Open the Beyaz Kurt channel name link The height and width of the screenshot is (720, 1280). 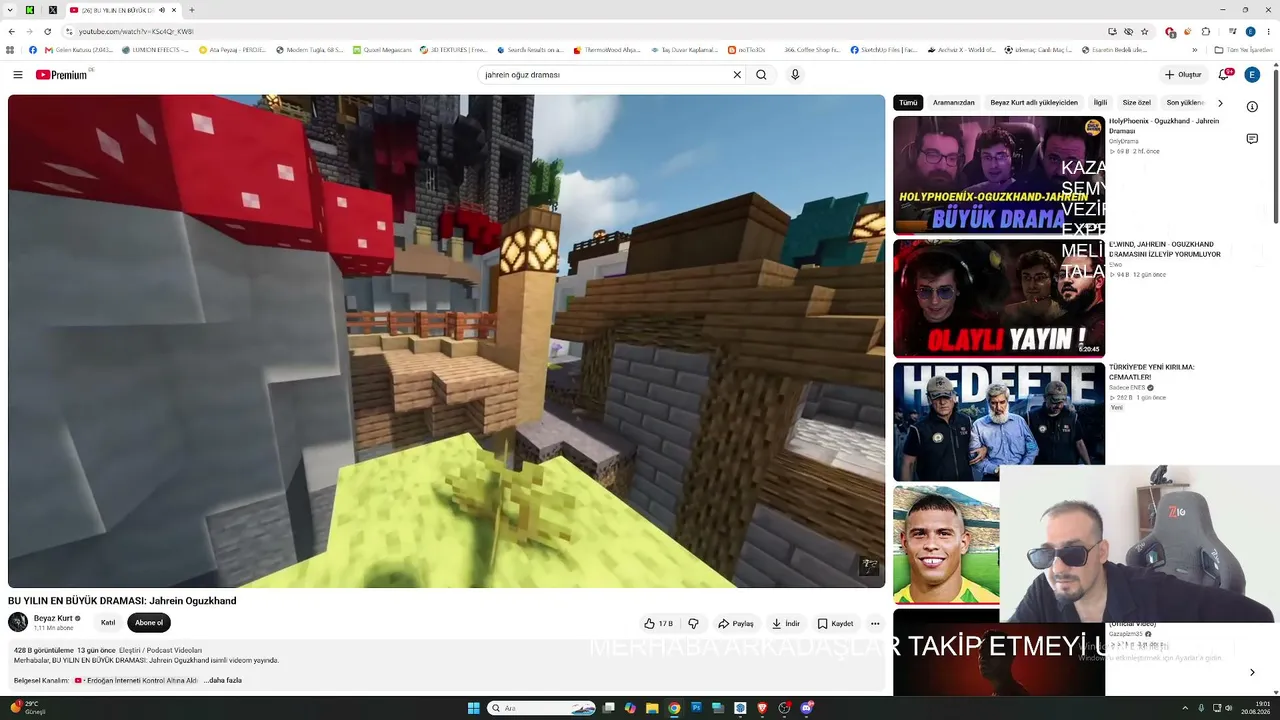coord(53,618)
